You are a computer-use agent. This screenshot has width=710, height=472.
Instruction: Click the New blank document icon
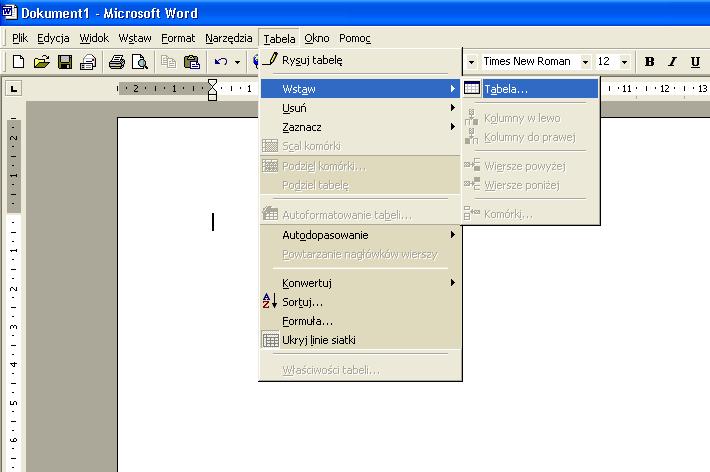point(18,62)
